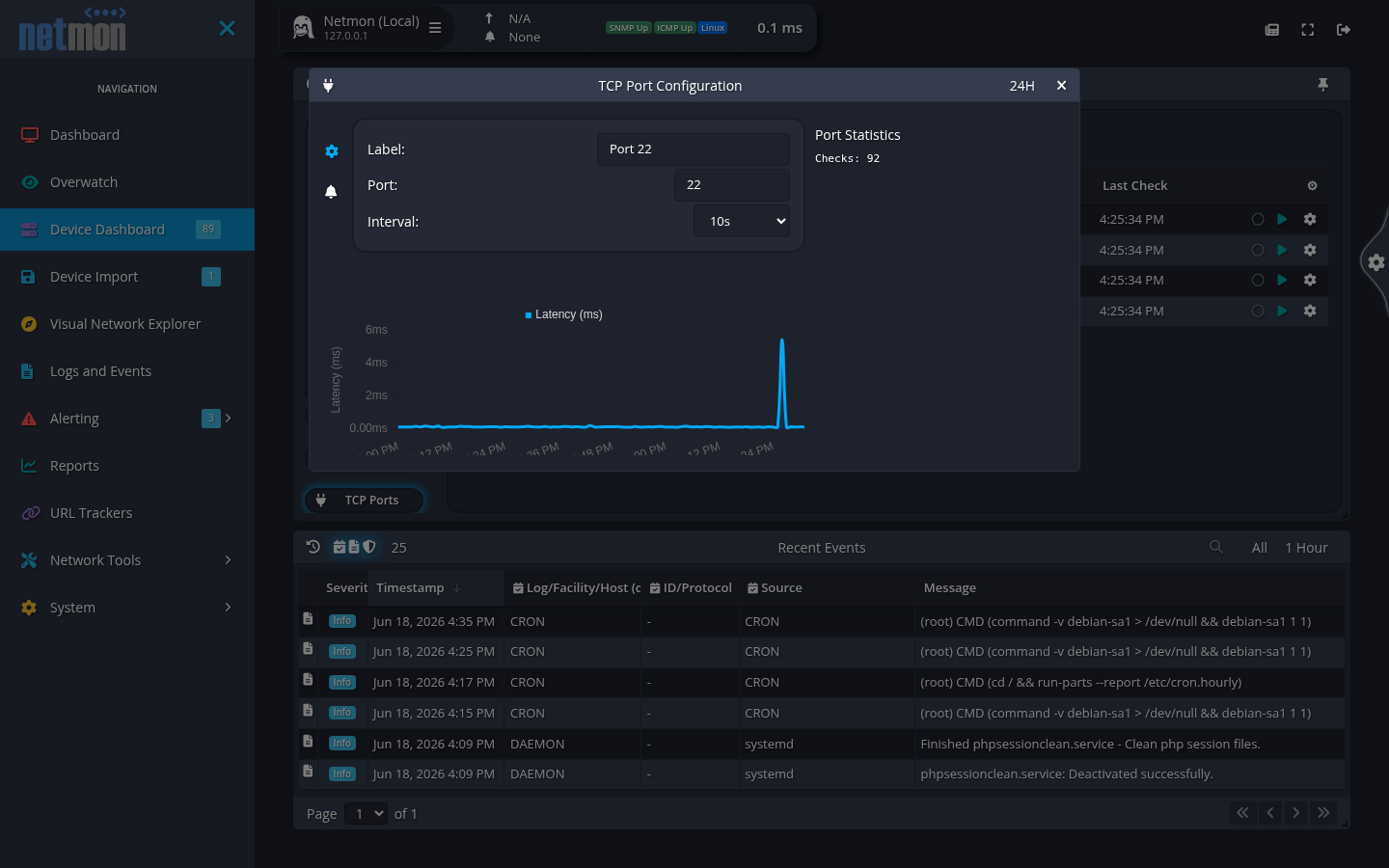This screenshot has width=1389, height=868.
Task: Open the news panel icon in the top bar
Action: click(1272, 30)
